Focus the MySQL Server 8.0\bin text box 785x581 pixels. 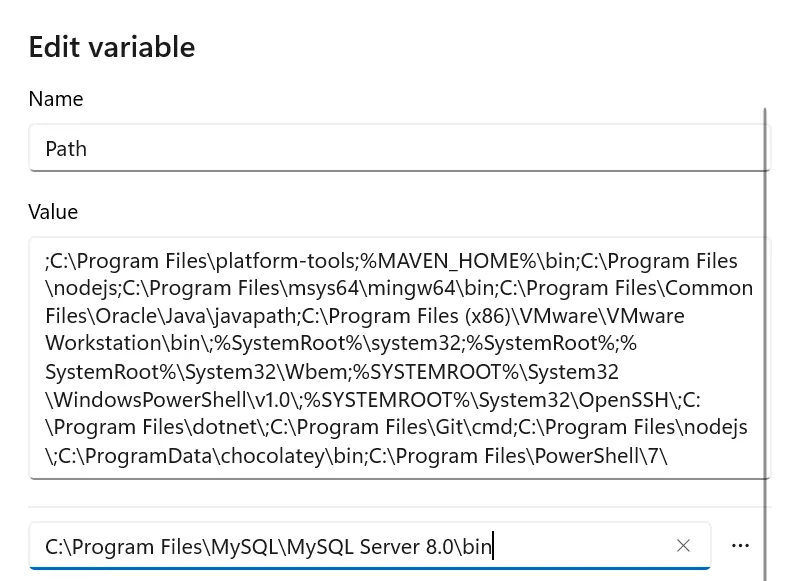pos(350,546)
